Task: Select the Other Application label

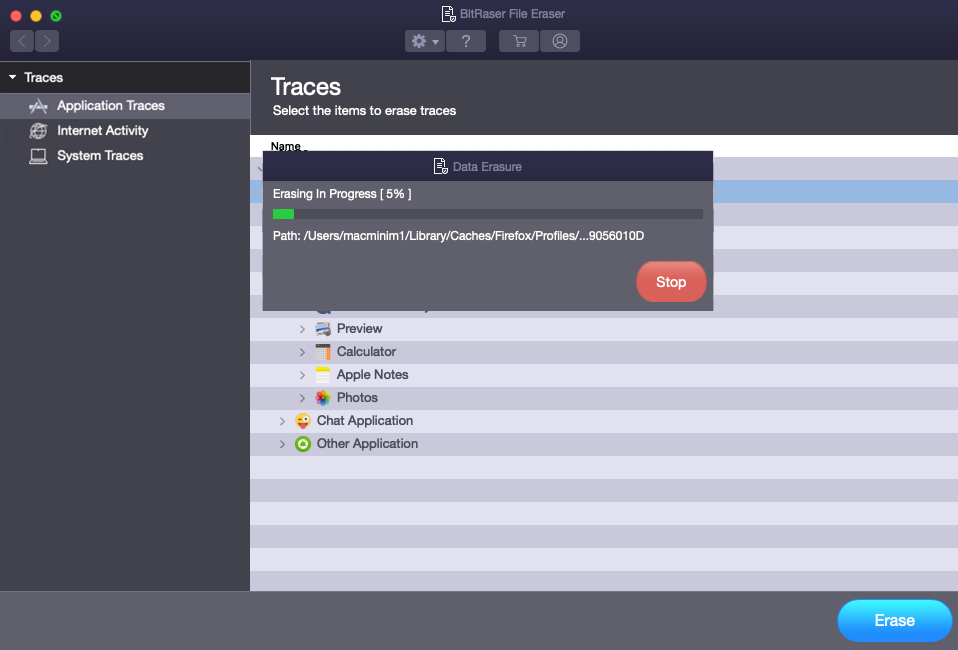Action: [367, 444]
